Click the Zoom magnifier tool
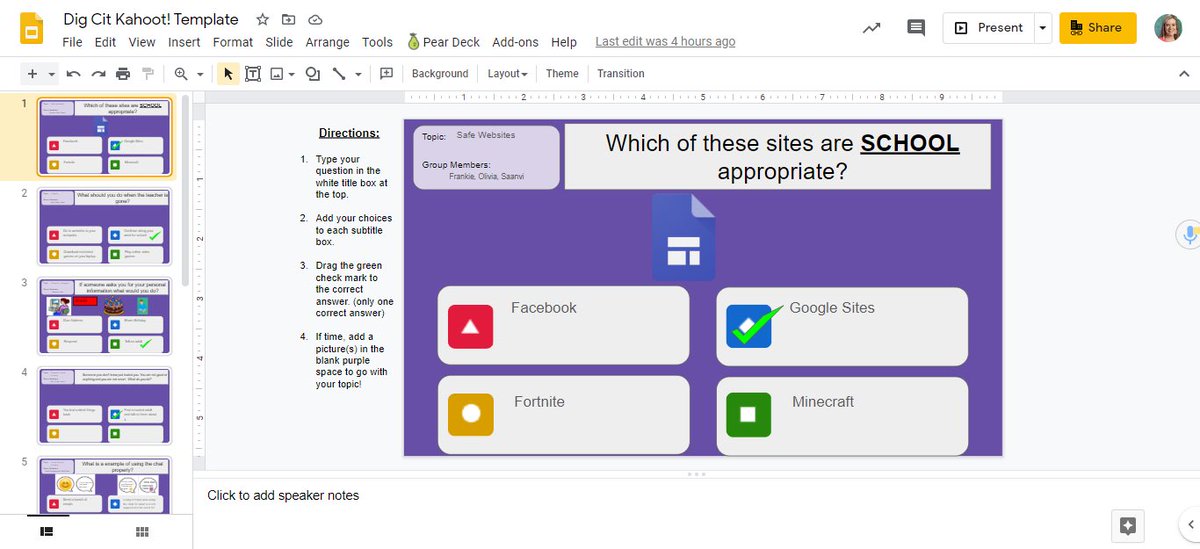The image size is (1200, 549). (181, 74)
